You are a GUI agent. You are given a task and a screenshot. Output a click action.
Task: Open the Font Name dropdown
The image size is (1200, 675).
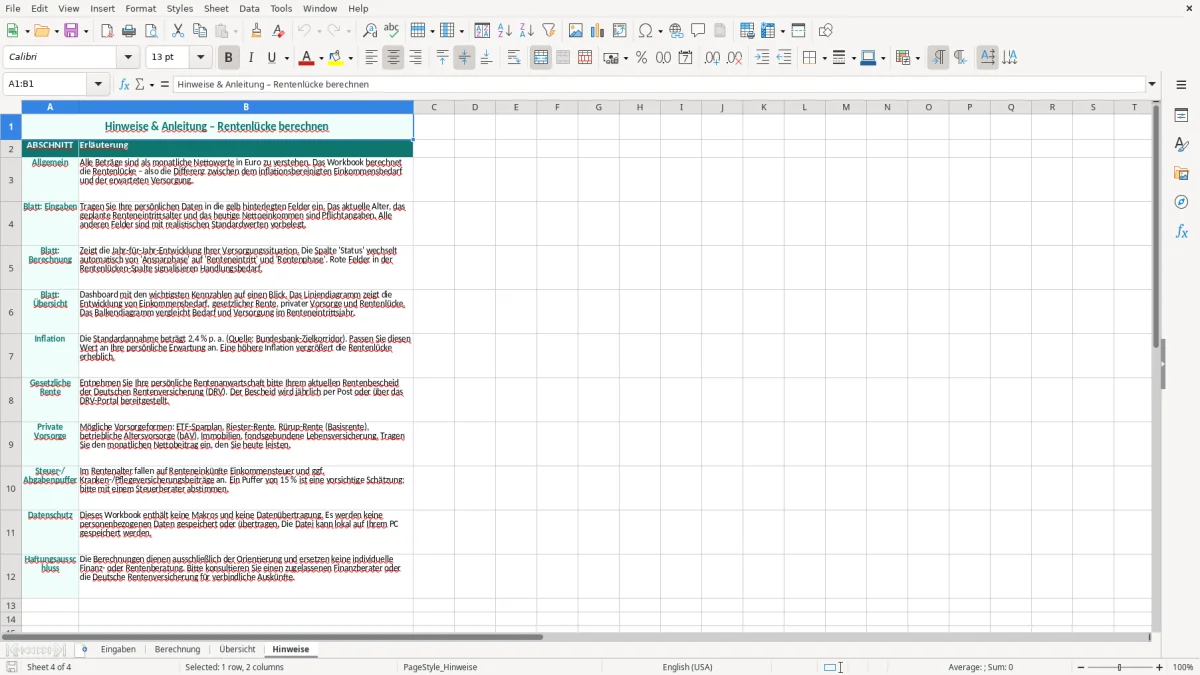coord(129,58)
